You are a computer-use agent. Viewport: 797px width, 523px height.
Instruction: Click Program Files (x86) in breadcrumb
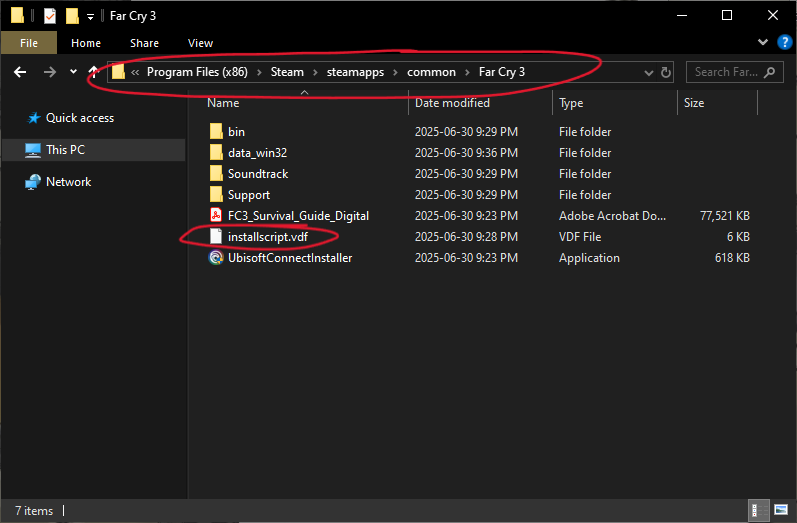(x=197, y=72)
